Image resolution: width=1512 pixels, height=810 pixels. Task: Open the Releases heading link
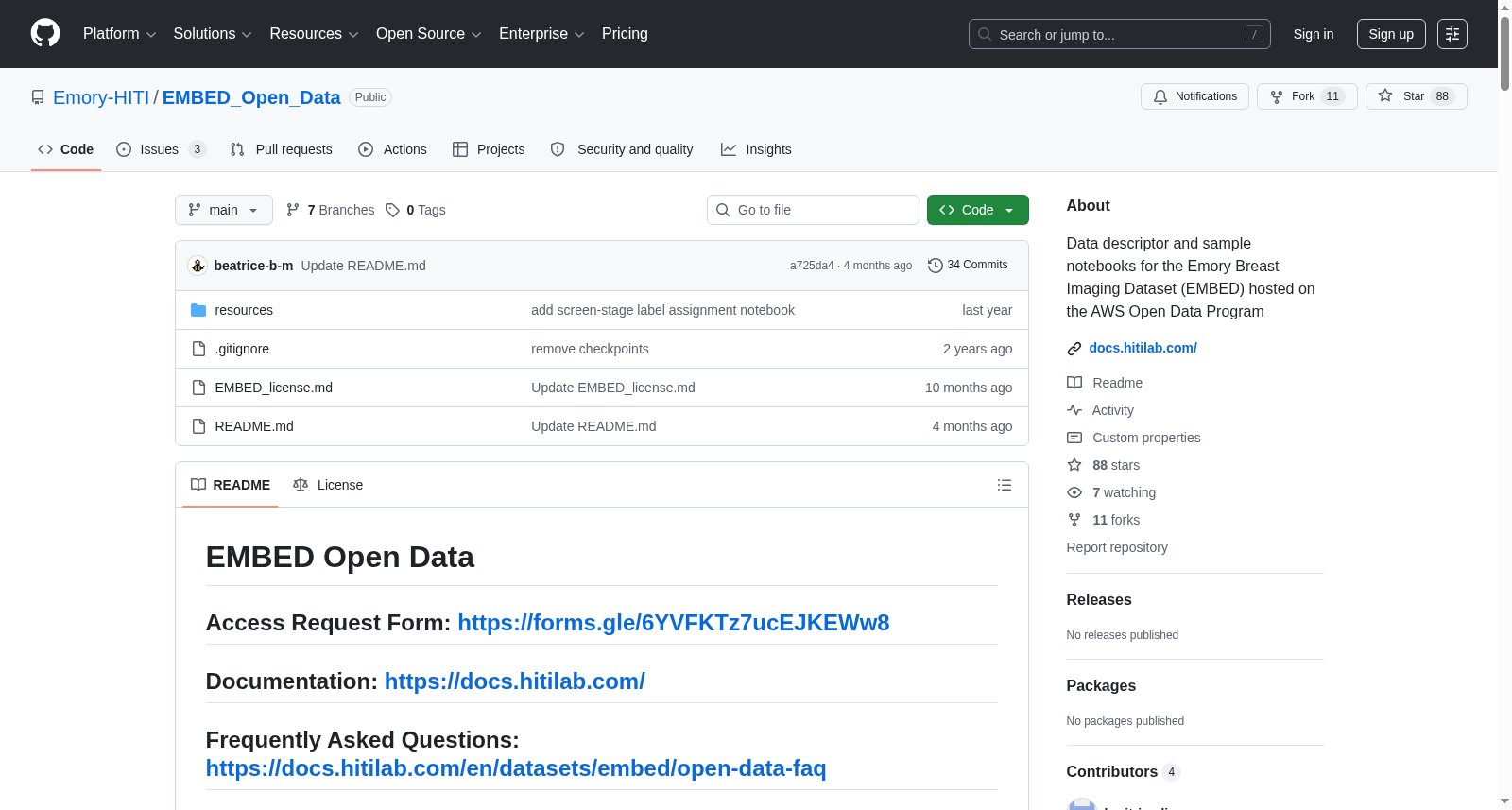[x=1099, y=600]
